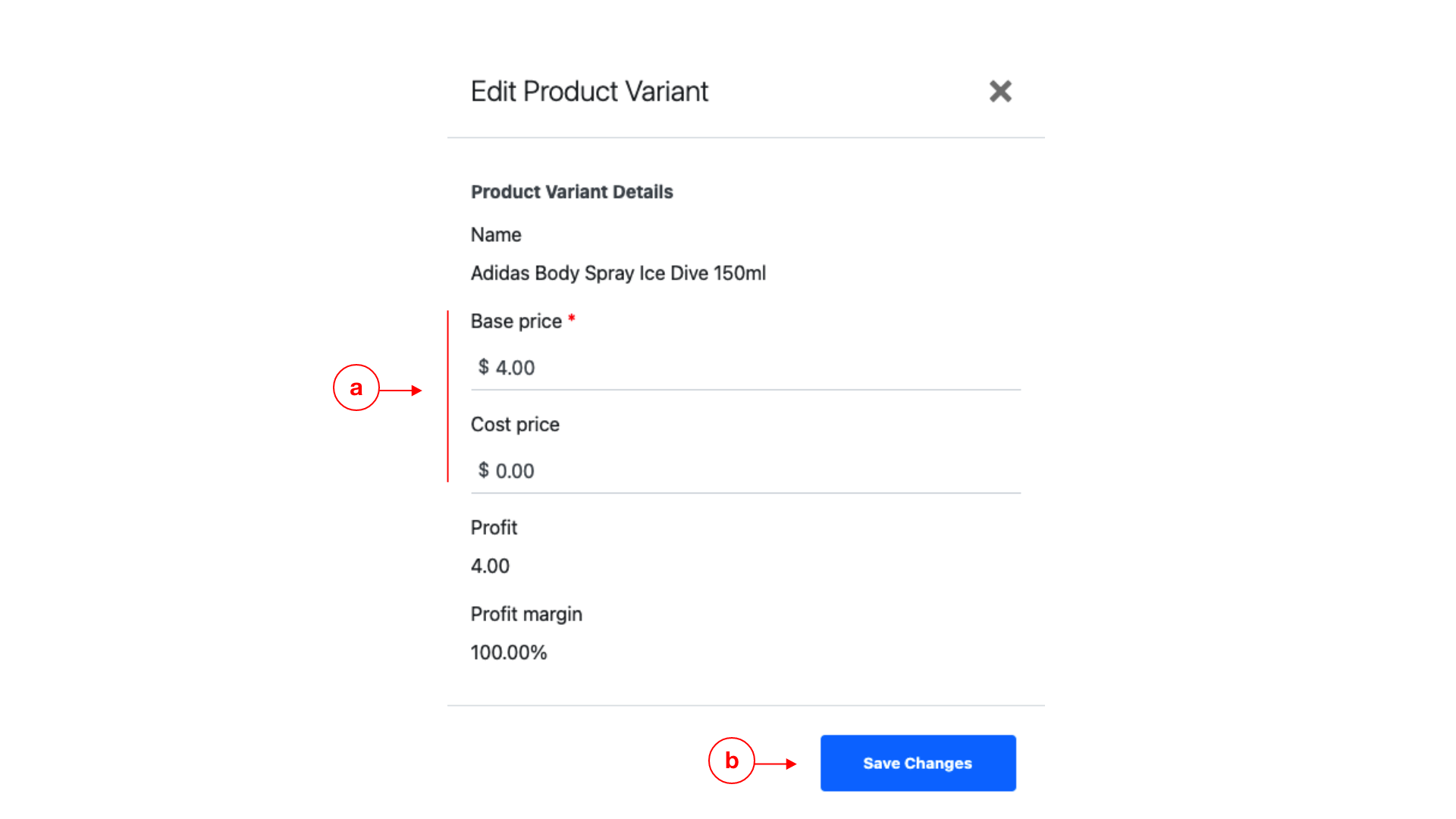Click the Profit value 4.00
Screen dimensions: 1456x819
coord(490,566)
